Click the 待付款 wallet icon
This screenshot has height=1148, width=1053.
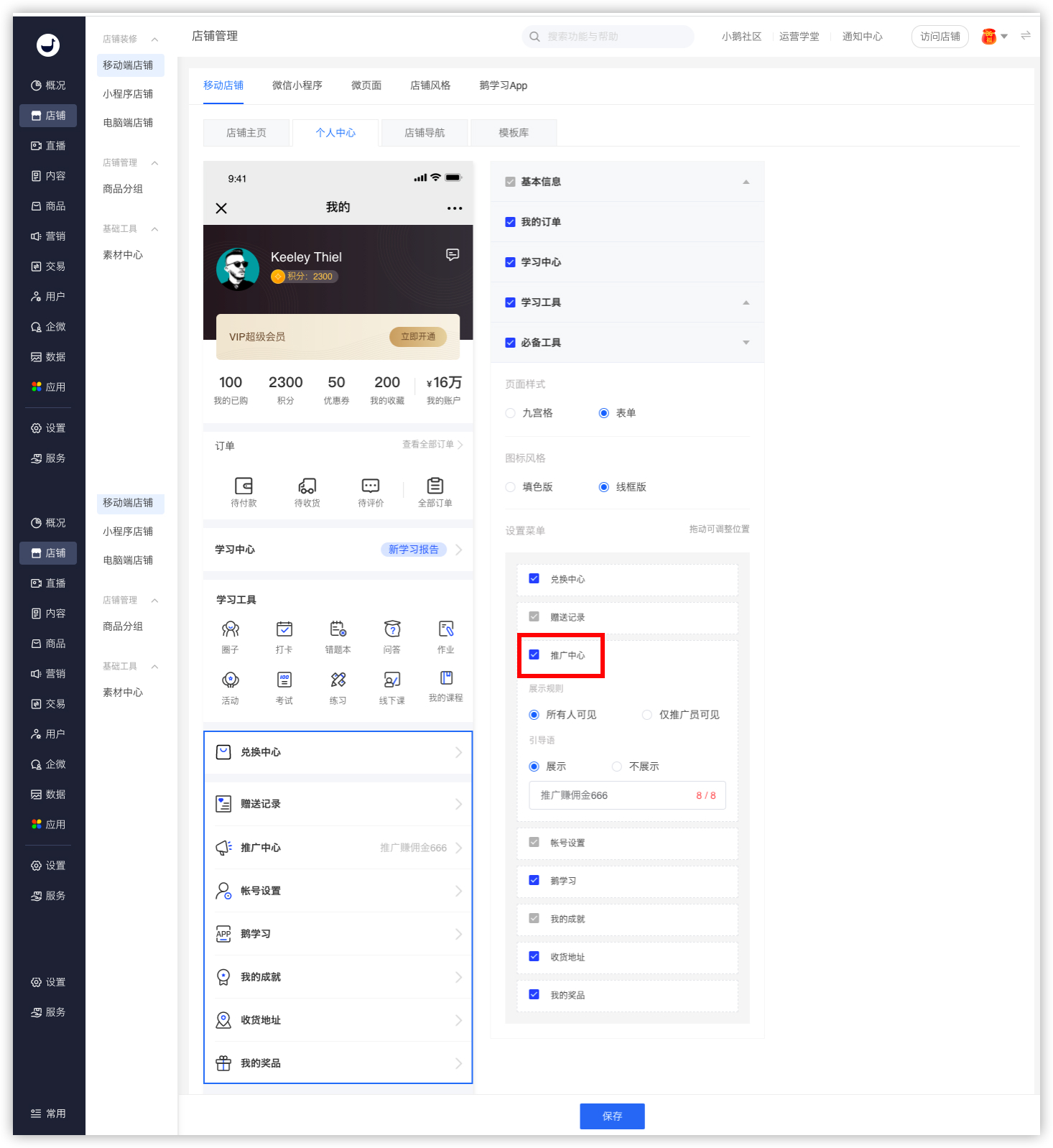[x=243, y=486]
